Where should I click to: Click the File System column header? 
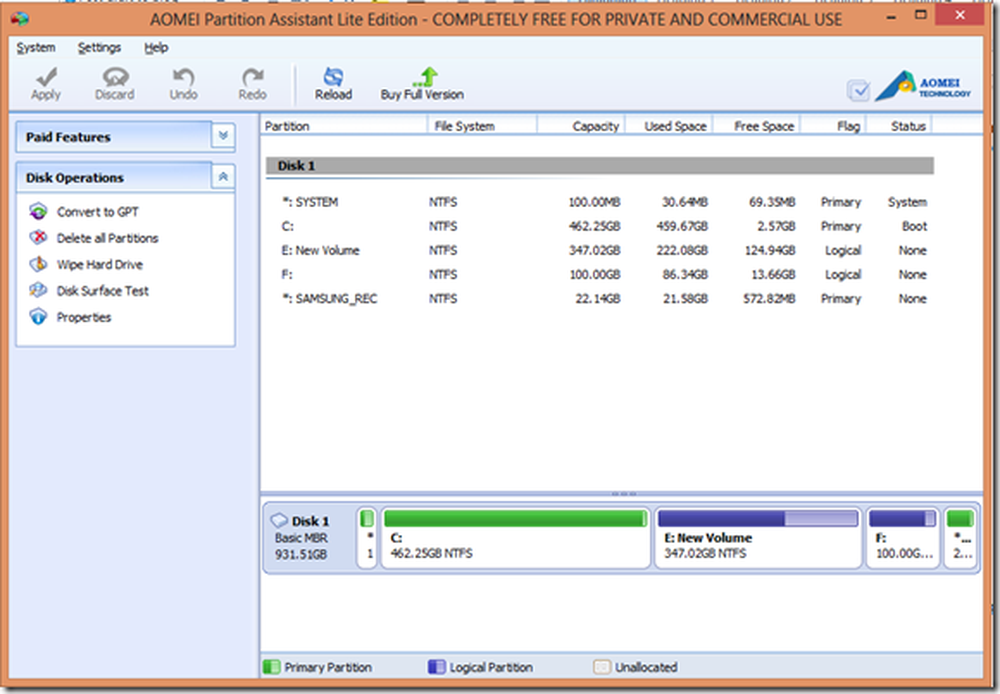coord(482,126)
